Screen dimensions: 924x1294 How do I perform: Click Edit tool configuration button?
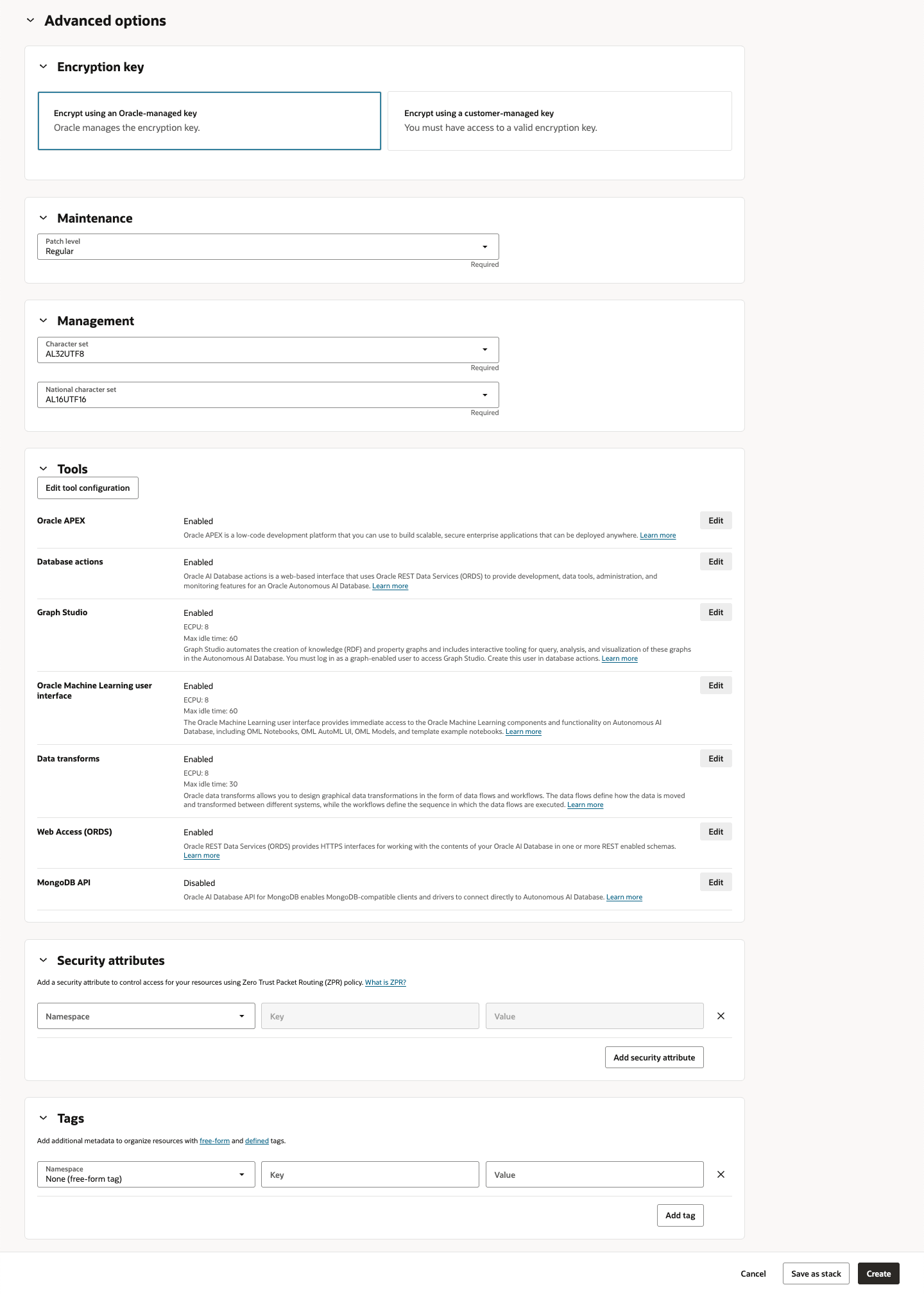pos(88,488)
